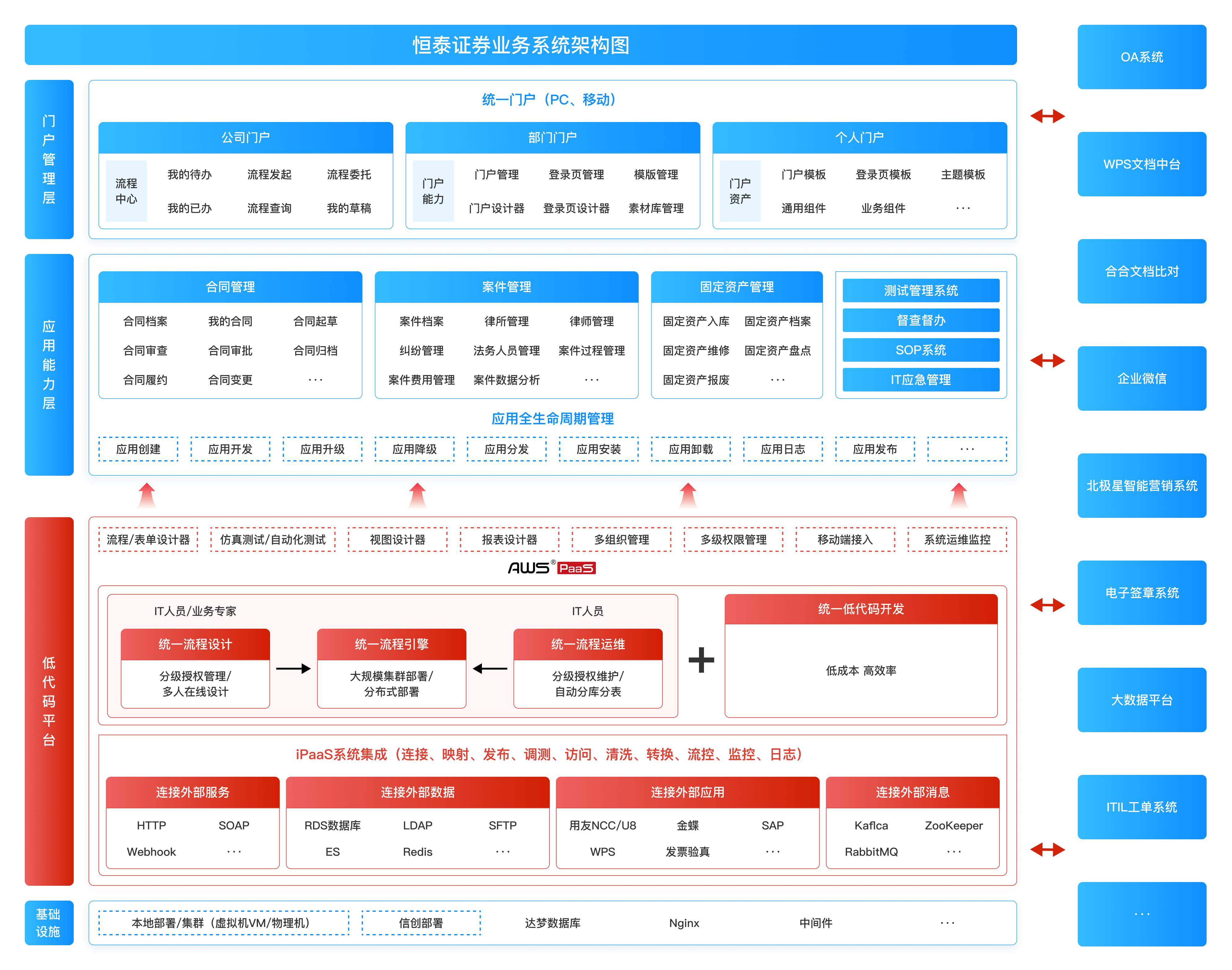Click the 督查督办 bar
The image size is (1232, 970).
[x=921, y=320]
